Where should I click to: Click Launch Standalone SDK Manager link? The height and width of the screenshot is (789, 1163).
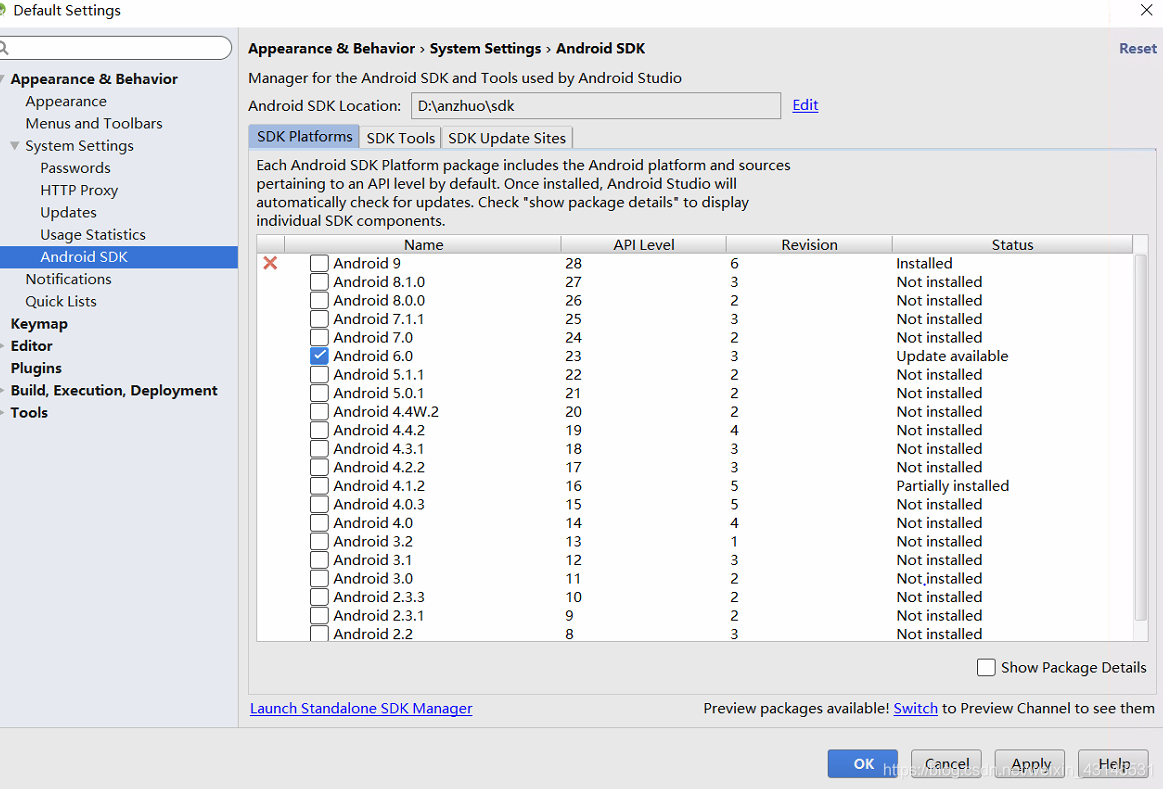pyautogui.click(x=361, y=708)
